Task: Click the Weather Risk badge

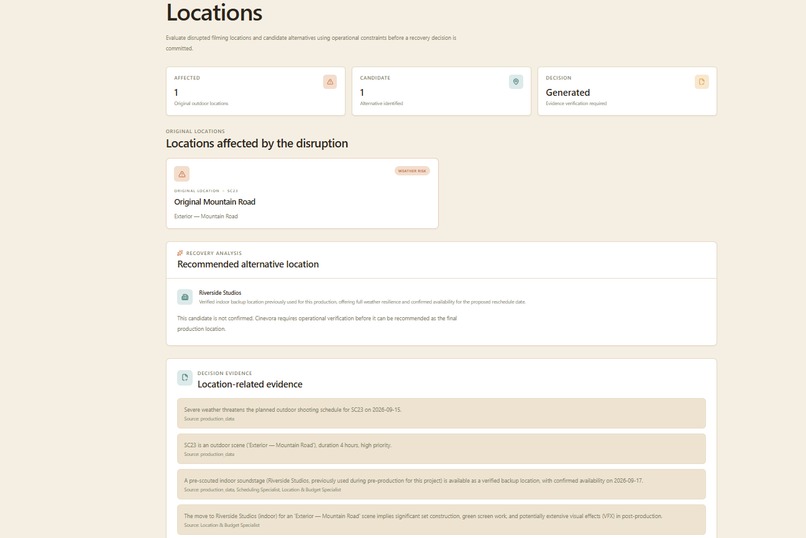Action: tap(412, 171)
